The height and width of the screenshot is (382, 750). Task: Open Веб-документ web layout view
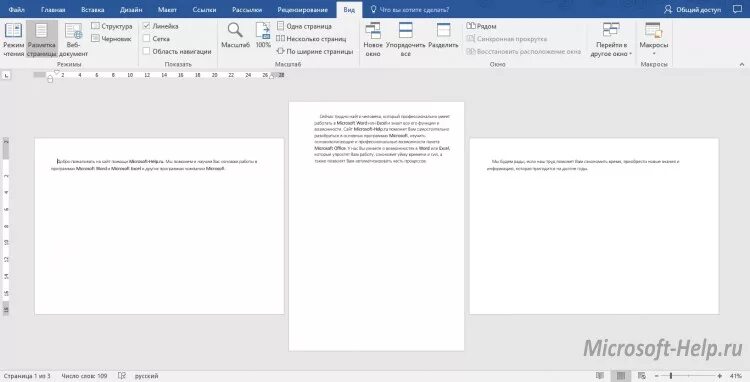(73, 39)
